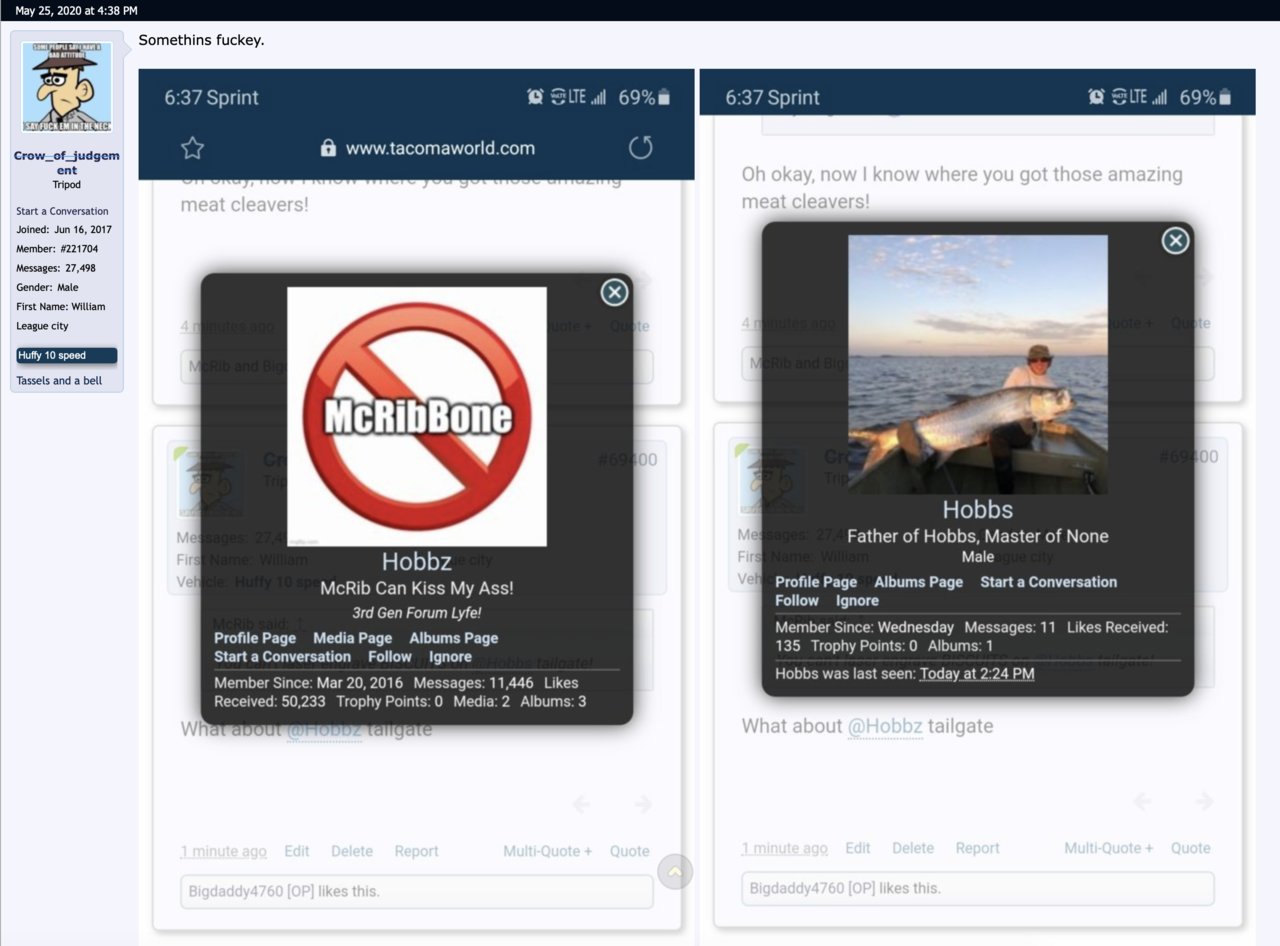
Task: Click the scroll-to-top chevron button
Action: (675, 872)
